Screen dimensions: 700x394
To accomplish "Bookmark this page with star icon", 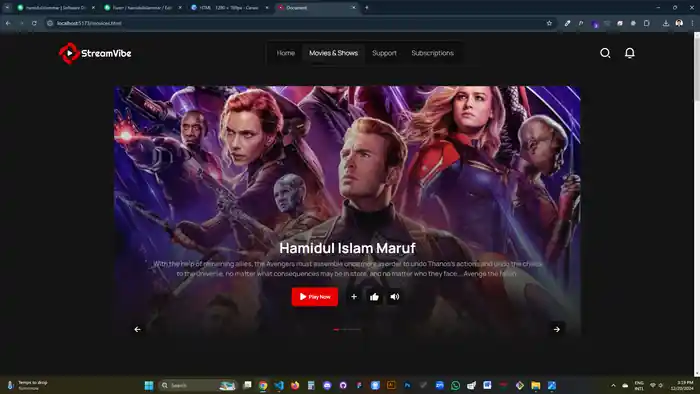I will coord(549,23).
